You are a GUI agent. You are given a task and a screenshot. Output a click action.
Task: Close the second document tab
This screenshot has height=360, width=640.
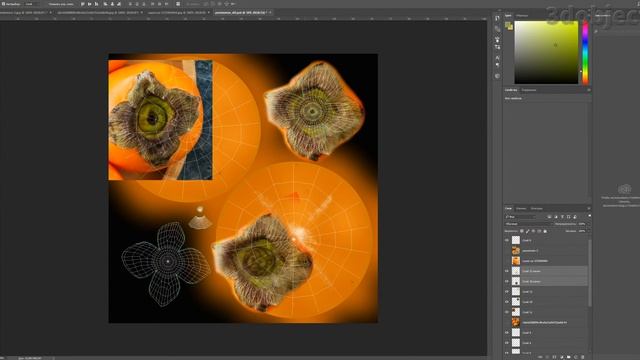tap(142, 13)
